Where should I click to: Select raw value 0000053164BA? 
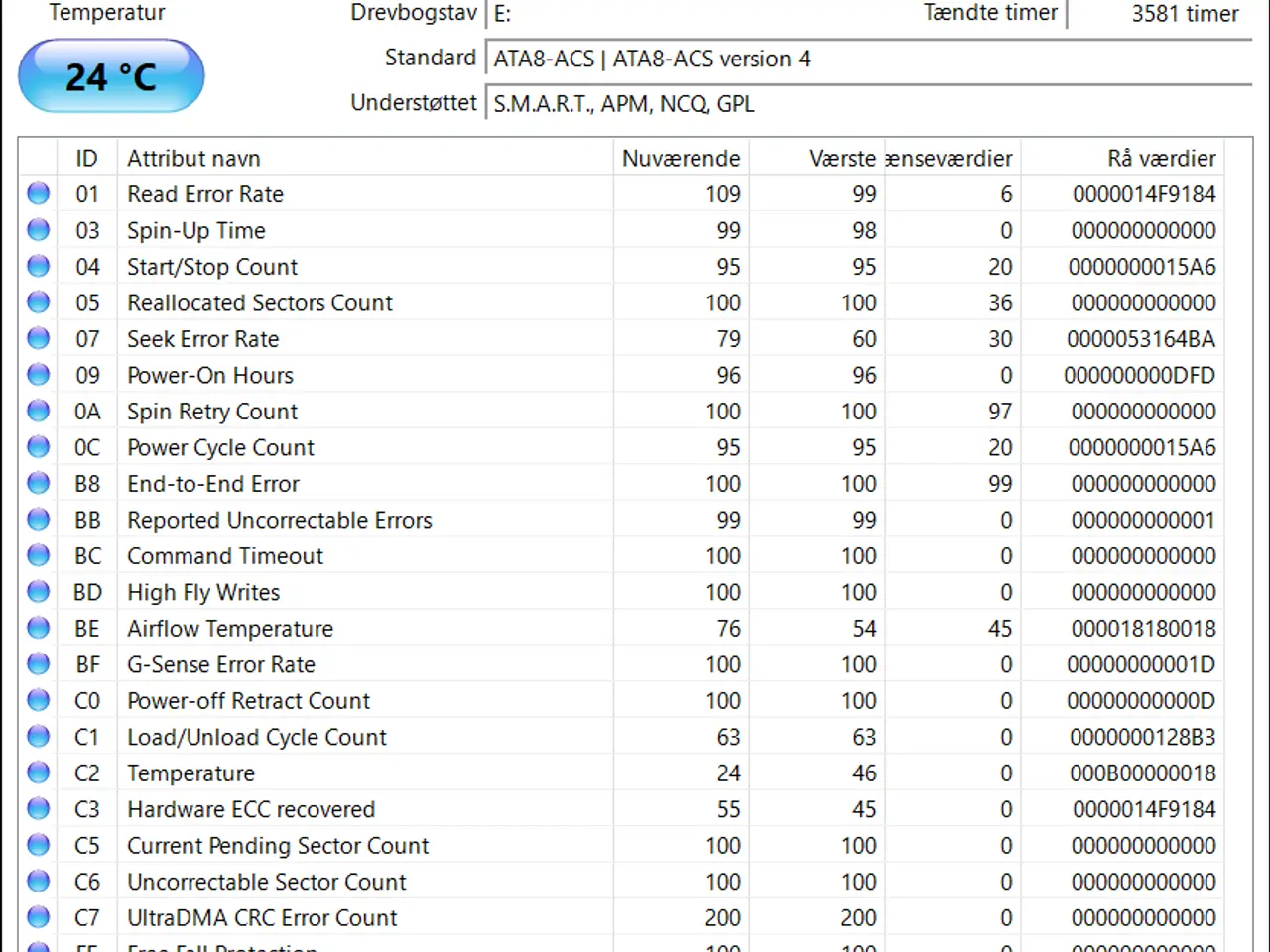click(x=1141, y=339)
